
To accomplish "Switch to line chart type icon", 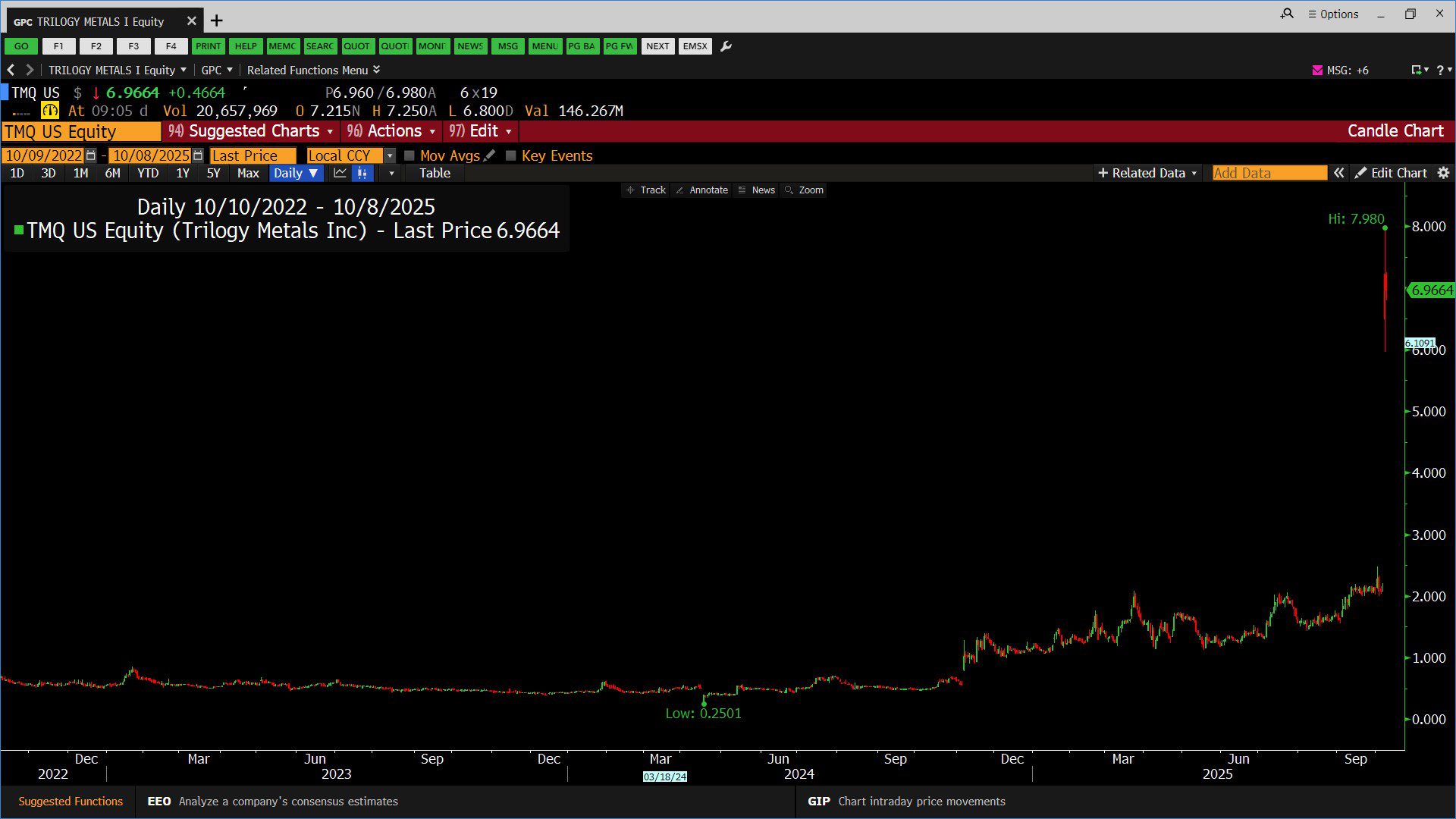I will coord(340,173).
